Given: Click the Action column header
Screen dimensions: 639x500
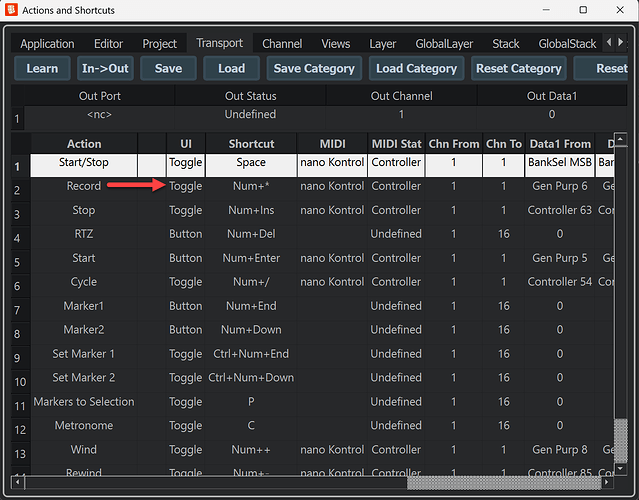Looking at the screenshot, I should coord(84,144).
